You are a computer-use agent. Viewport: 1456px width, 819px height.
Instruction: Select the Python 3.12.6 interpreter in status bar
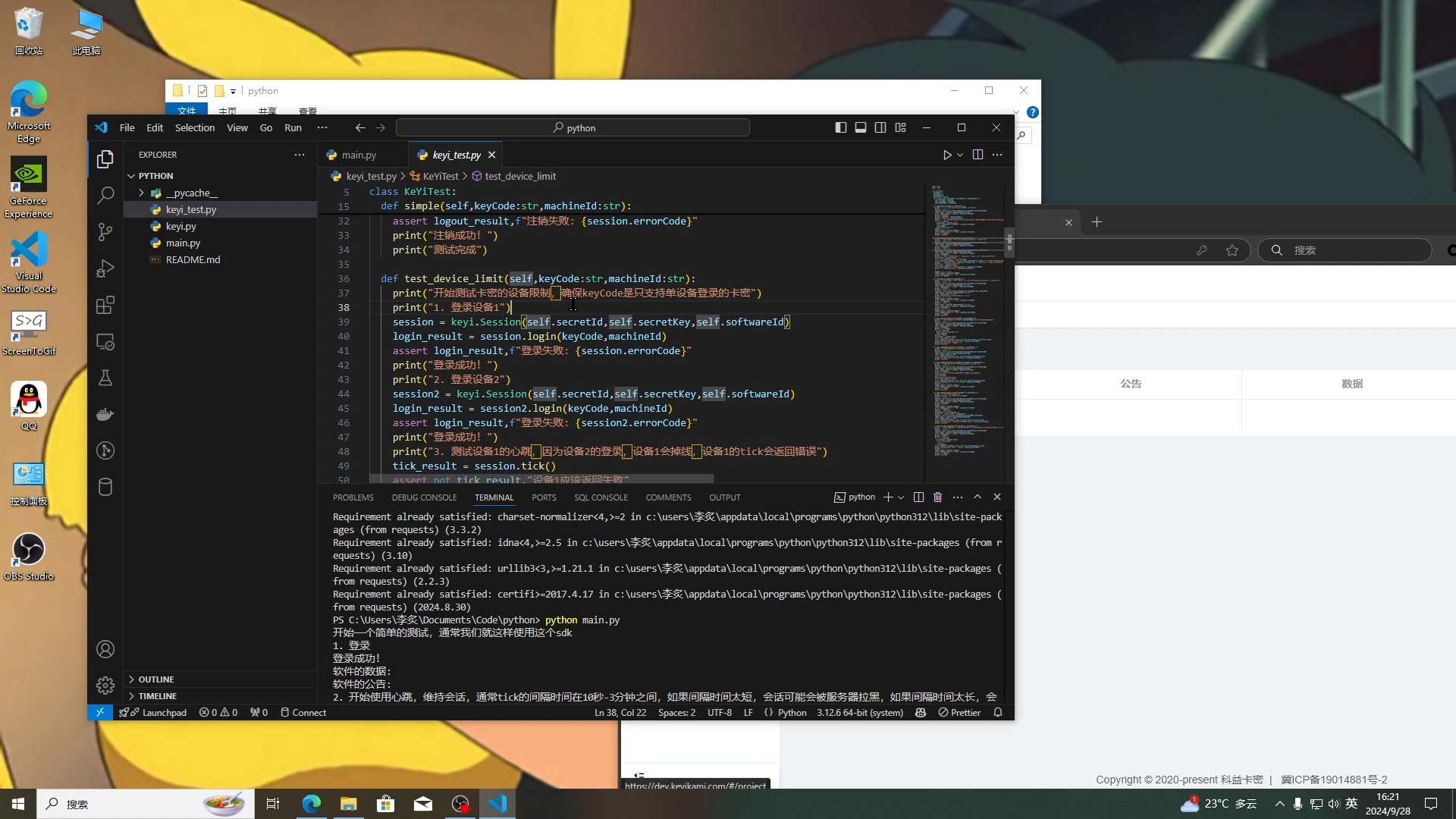pos(859,712)
